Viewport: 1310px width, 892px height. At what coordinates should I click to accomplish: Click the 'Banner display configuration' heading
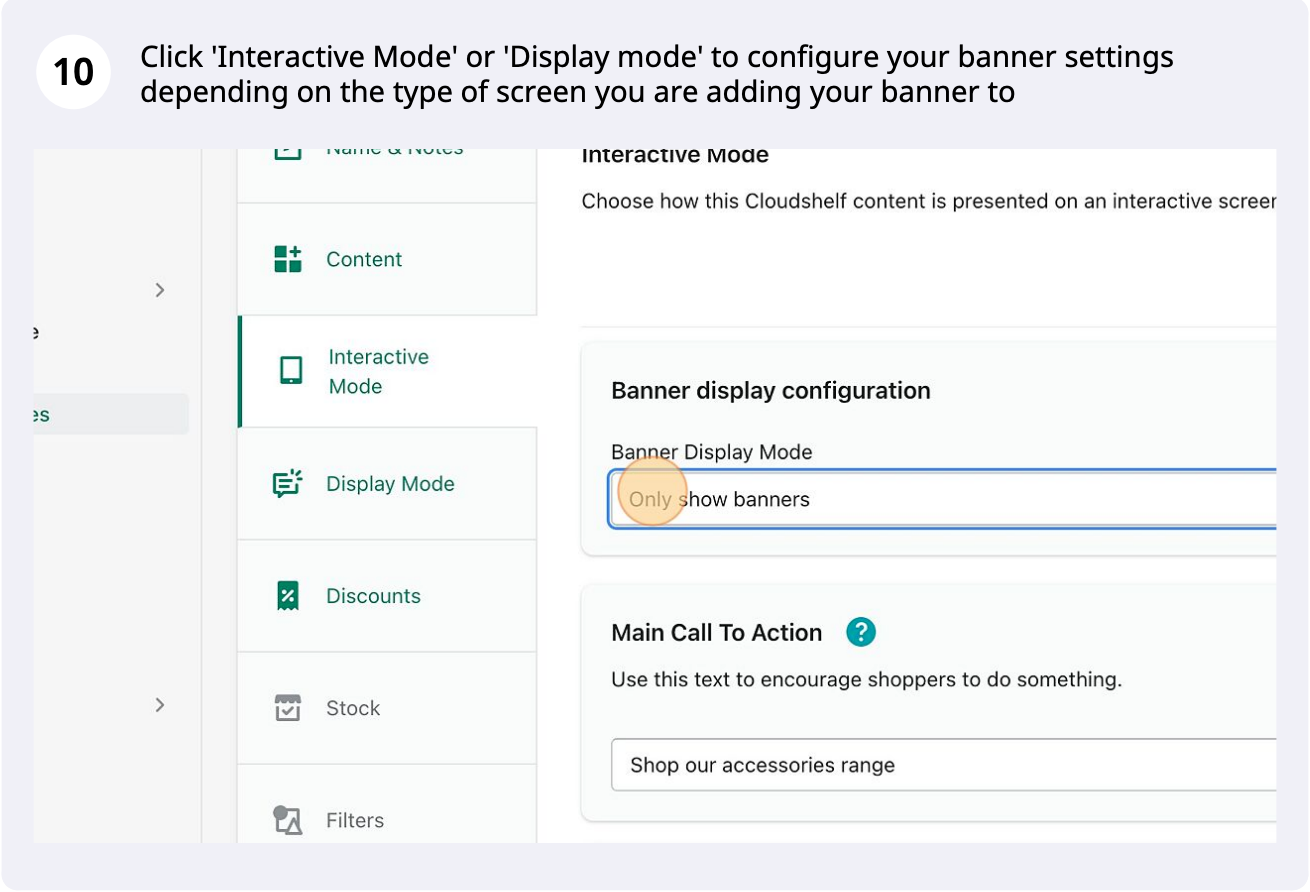pos(771,390)
